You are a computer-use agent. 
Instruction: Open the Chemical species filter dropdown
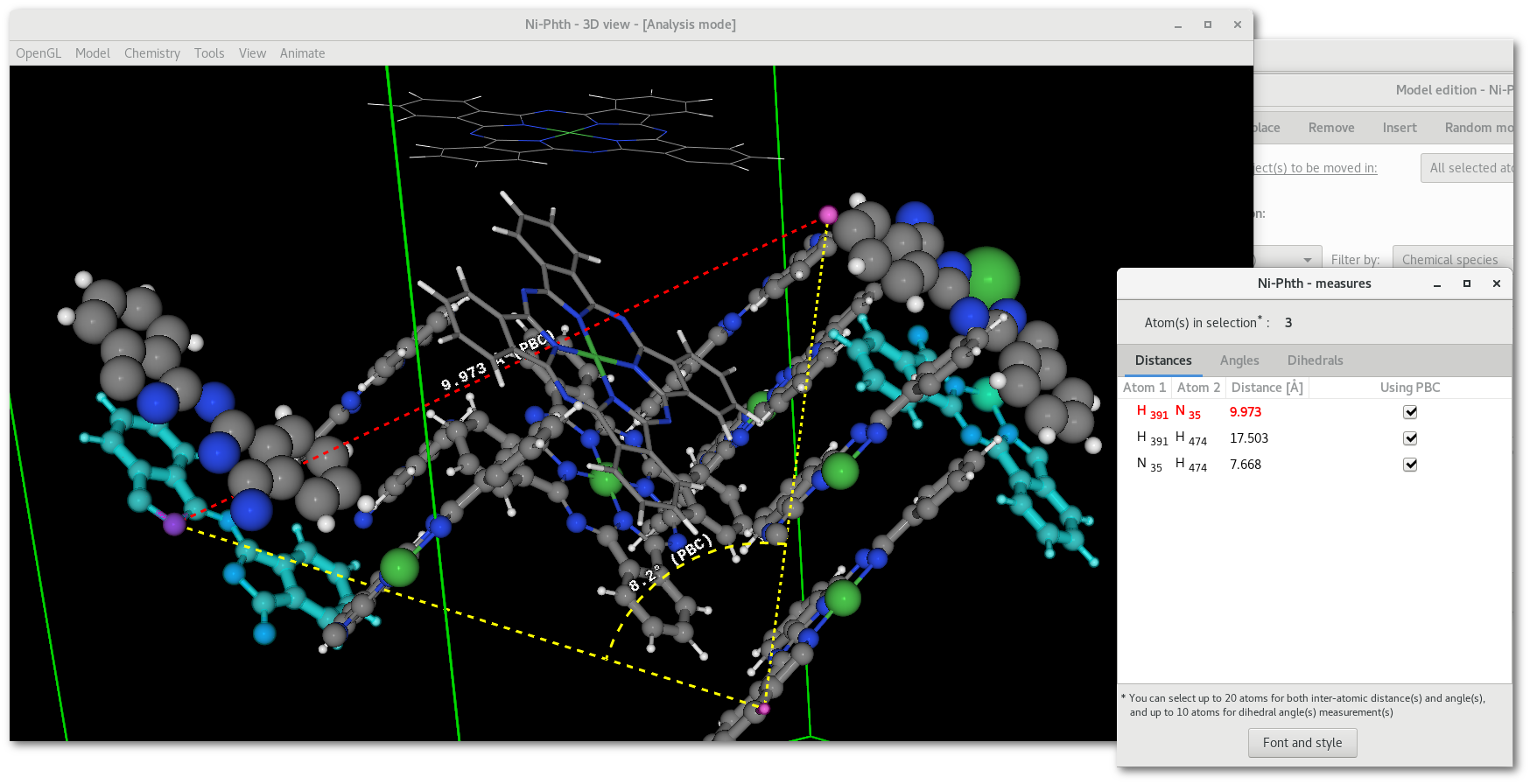[x=1451, y=260]
